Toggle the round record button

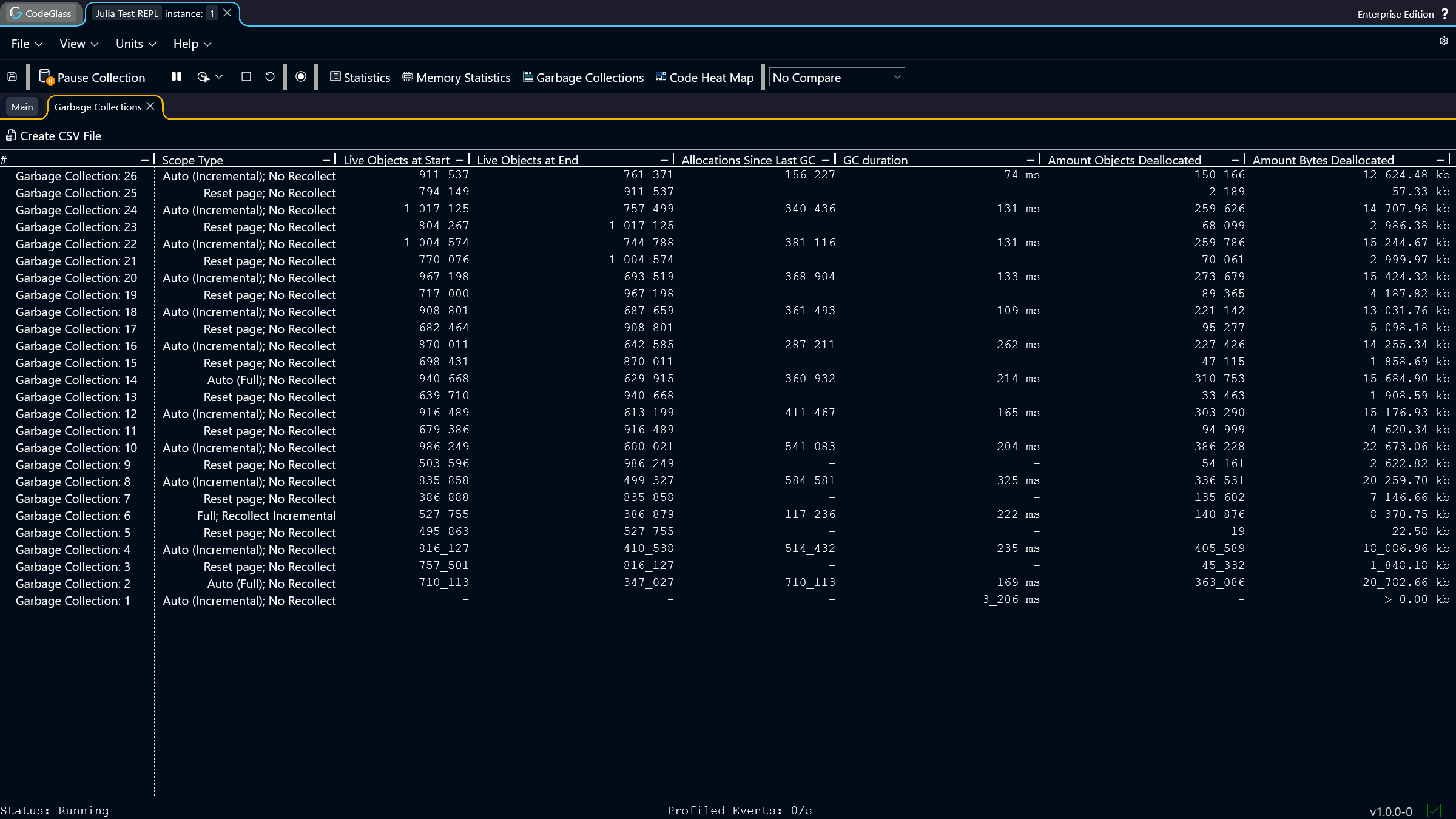[301, 77]
